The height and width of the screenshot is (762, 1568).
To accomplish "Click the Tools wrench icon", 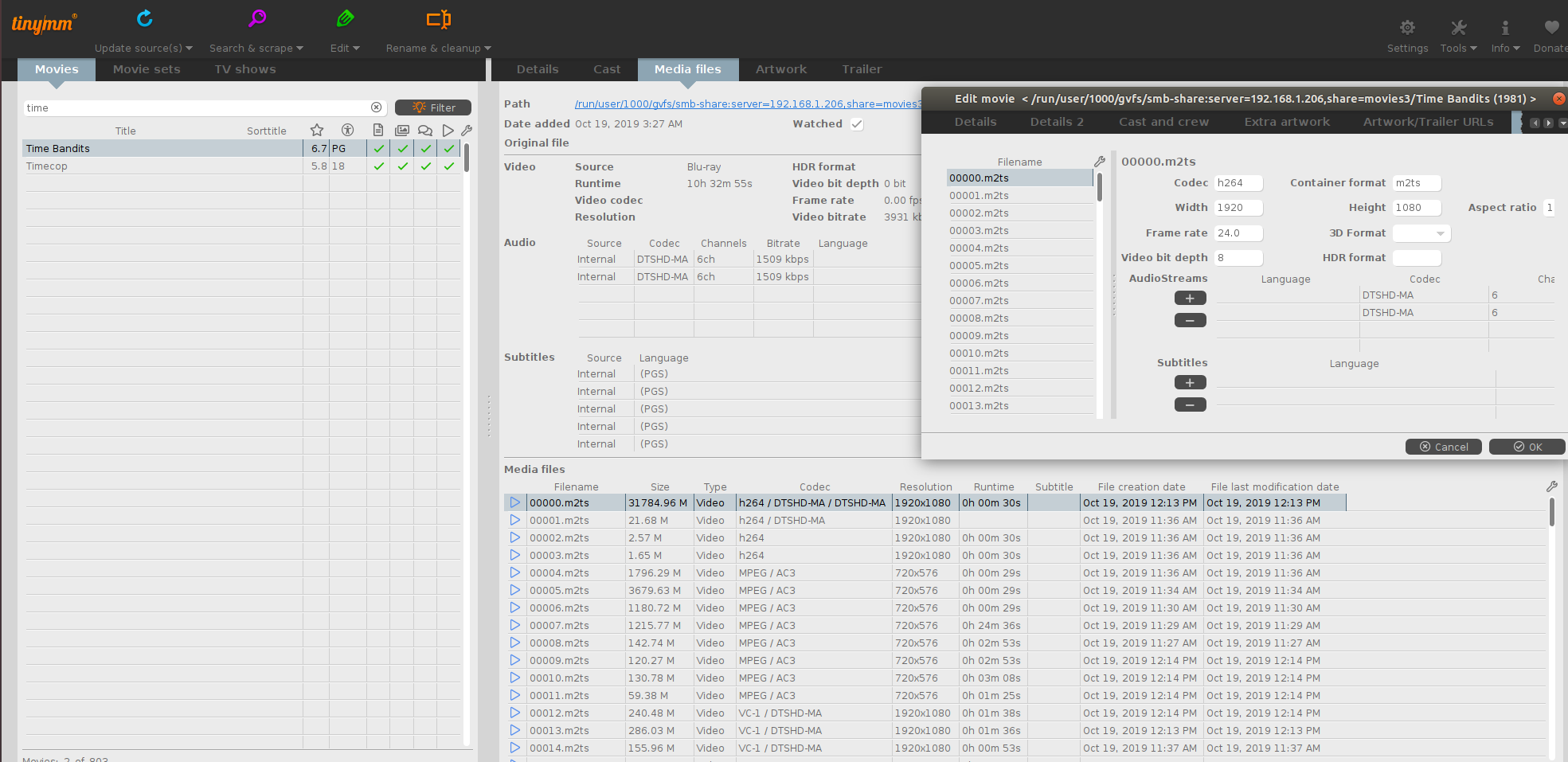I will (1458, 27).
